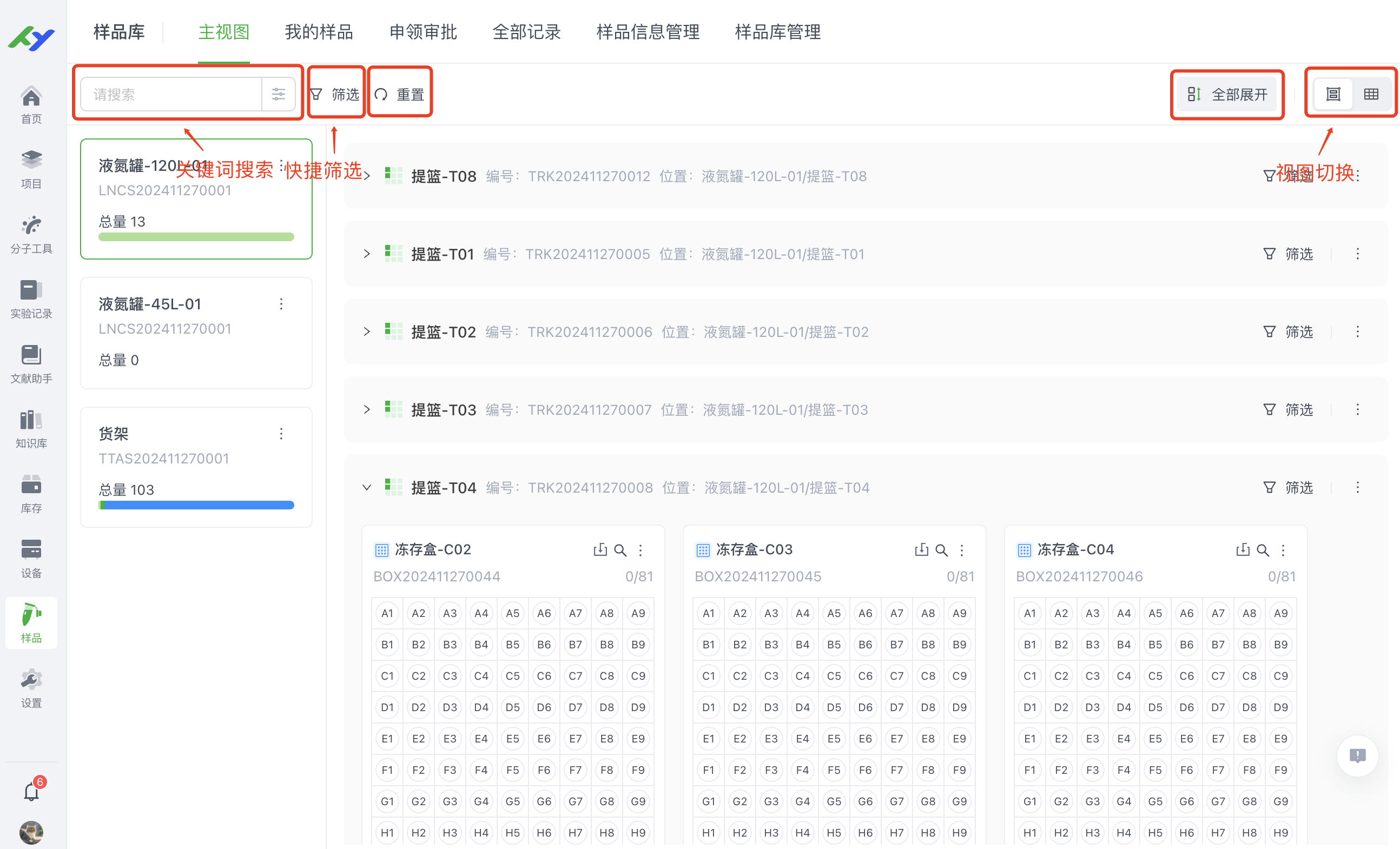1400x849 pixels.
Task: Switch to grid view in view switcher
Action: pyautogui.click(x=1371, y=94)
